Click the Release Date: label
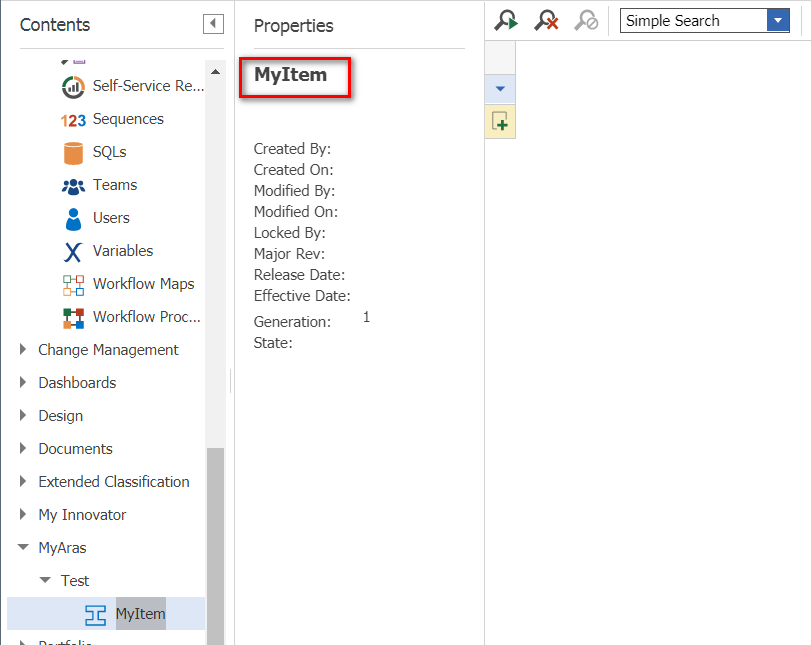The width and height of the screenshot is (811, 645). pyautogui.click(x=299, y=275)
